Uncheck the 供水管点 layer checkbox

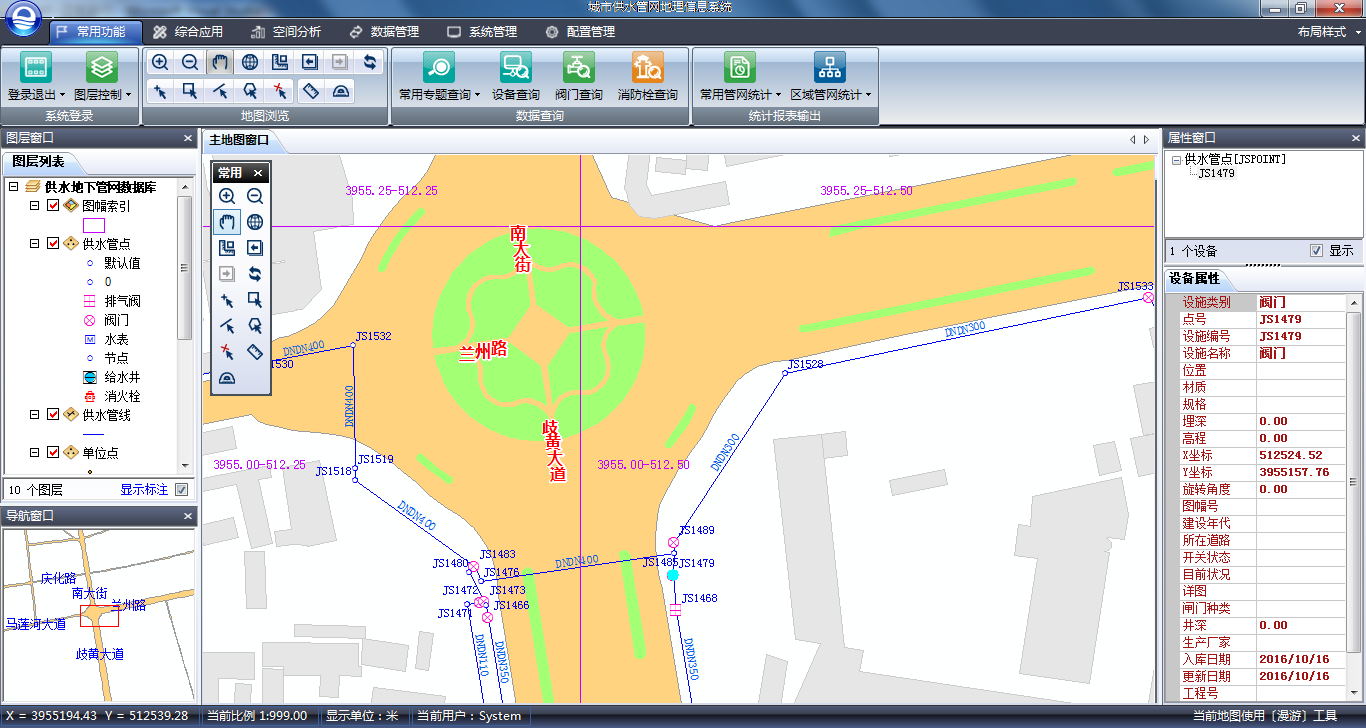click(54, 243)
